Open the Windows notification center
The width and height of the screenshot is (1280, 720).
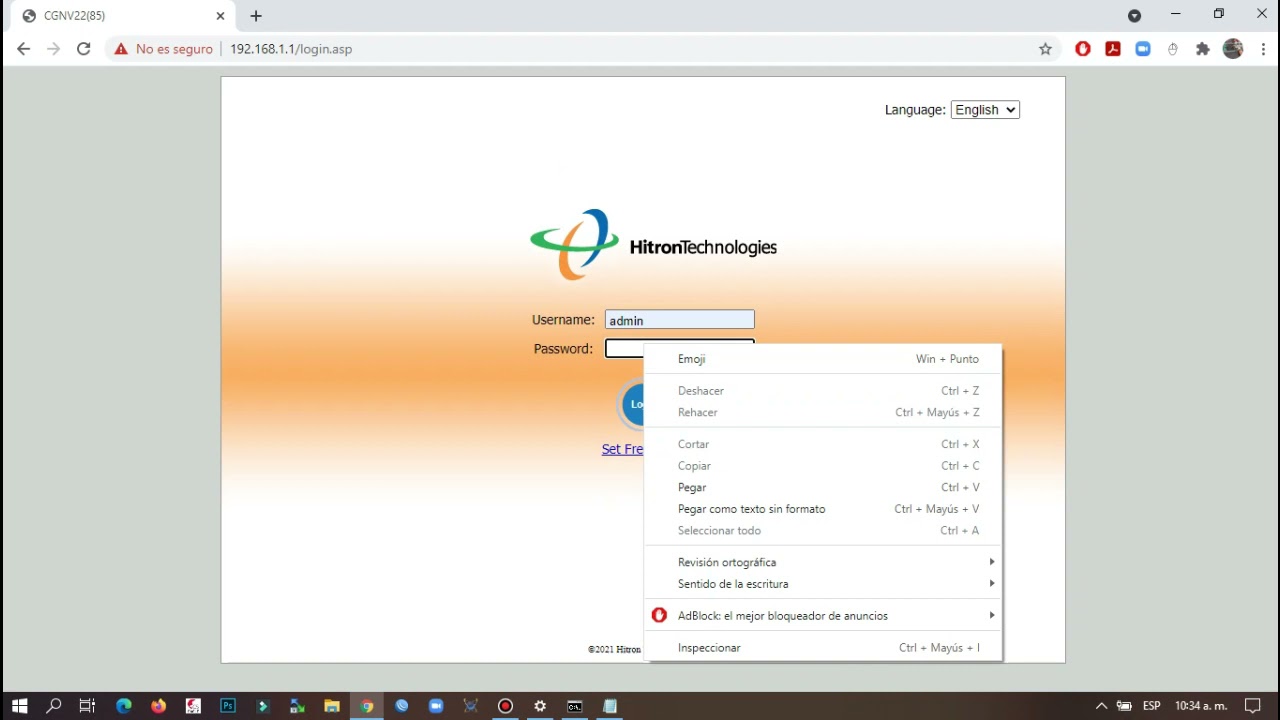[x=1253, y=706]
